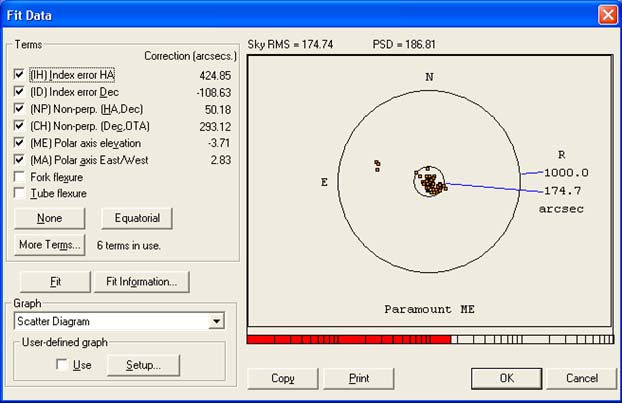Check the Use user-defined graph box
The width and height of the screenshot is (622, 404).
[60, 365]
